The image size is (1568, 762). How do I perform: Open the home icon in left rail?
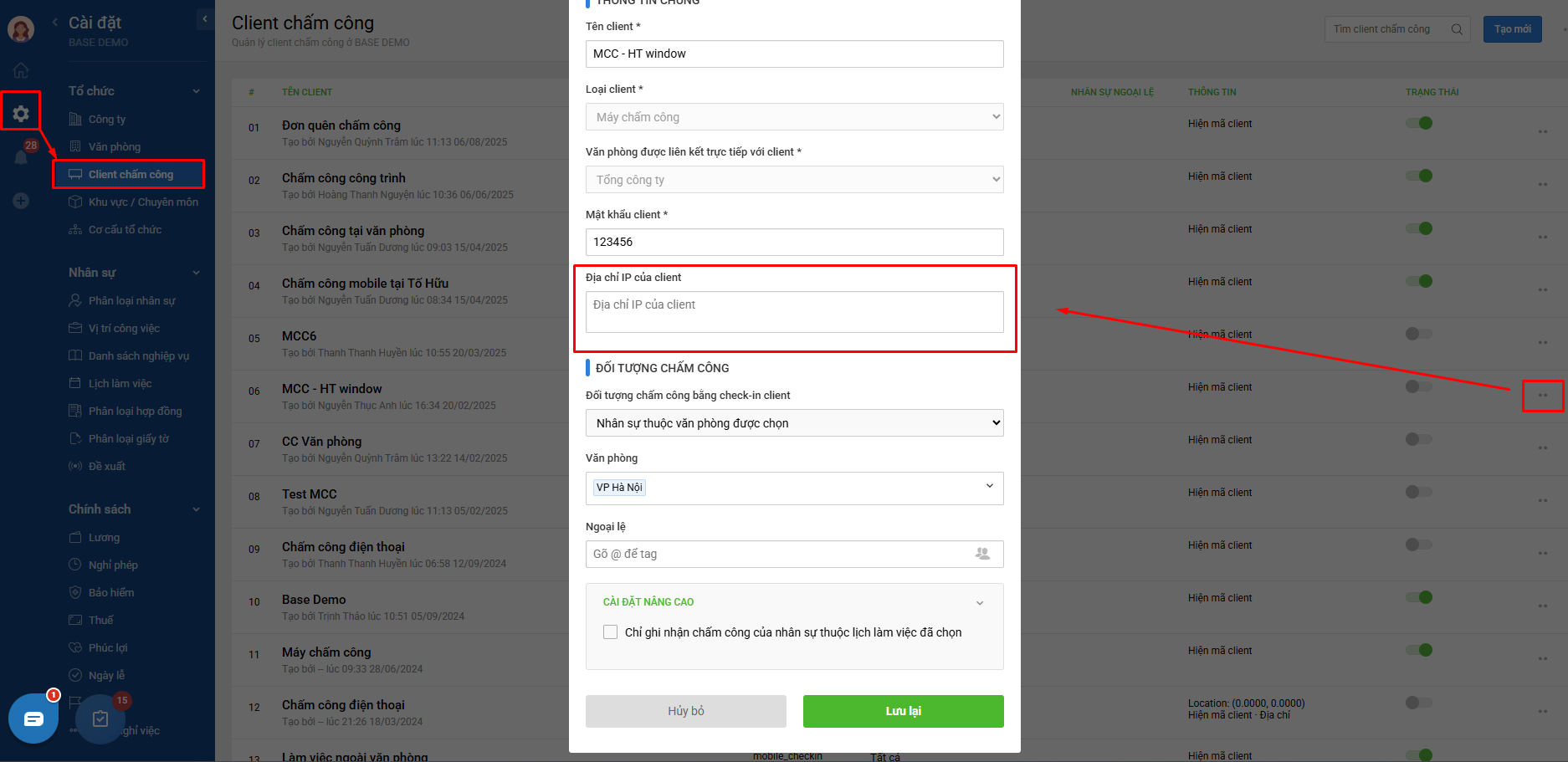click(x=21, y=70)
